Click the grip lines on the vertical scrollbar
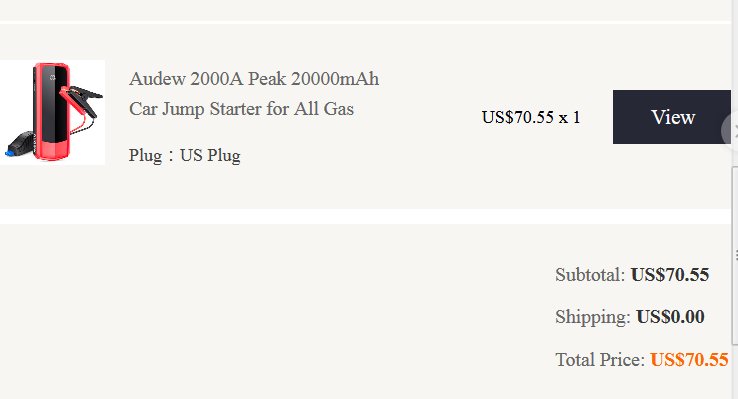Screen dimensions: 738x399 pyautogui.click(x=736, y=255)
